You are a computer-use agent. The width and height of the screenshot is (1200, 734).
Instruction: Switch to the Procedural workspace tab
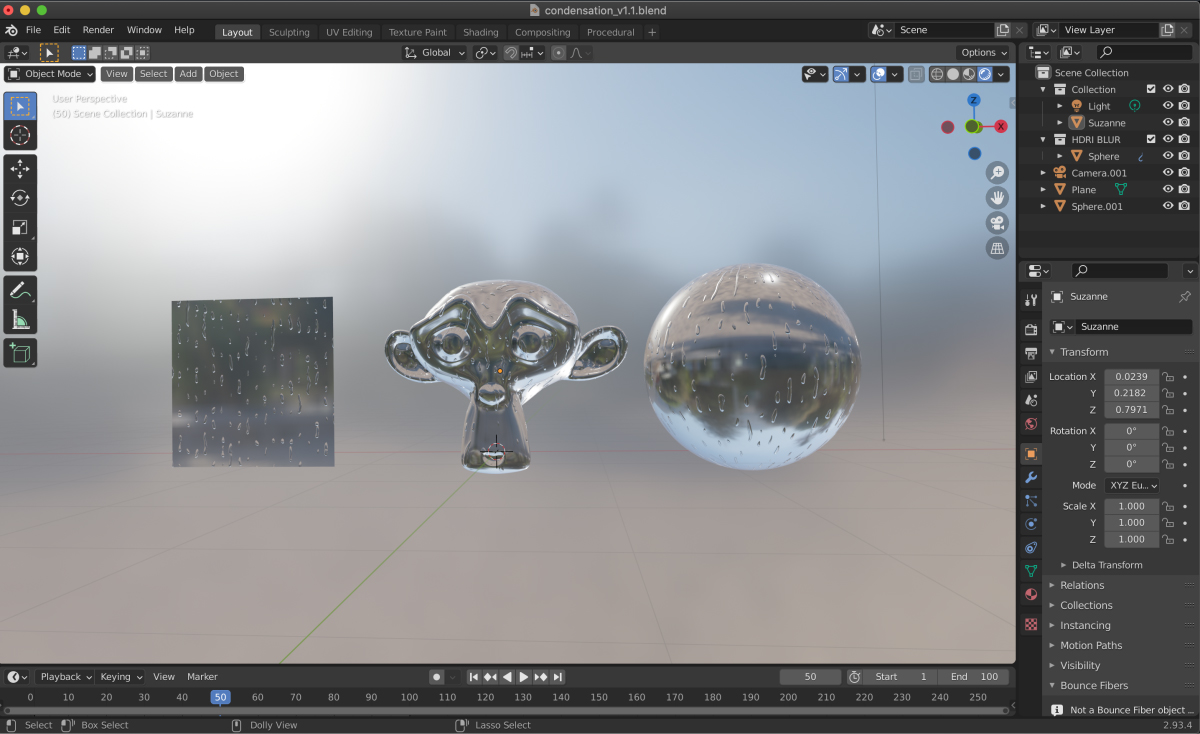point(611,32)
